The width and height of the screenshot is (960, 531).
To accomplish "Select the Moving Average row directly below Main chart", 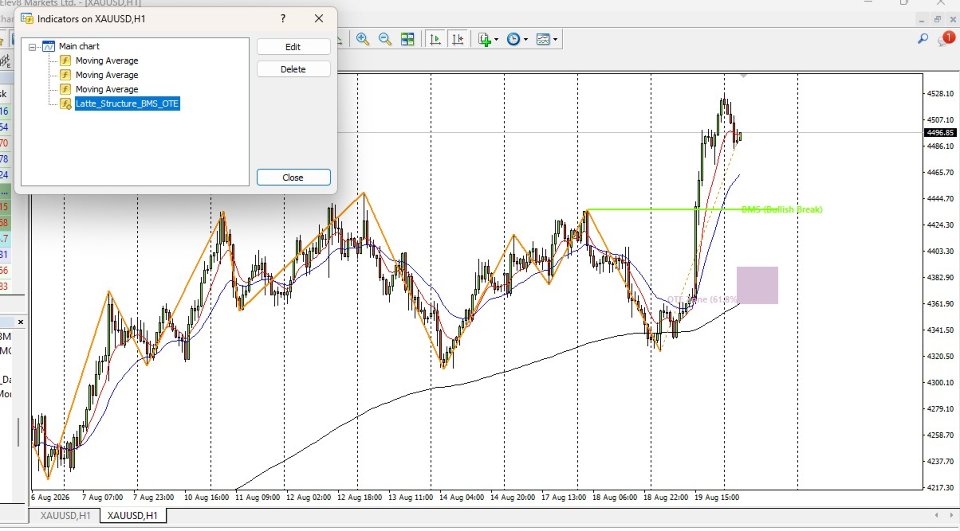I will (107, 61).
